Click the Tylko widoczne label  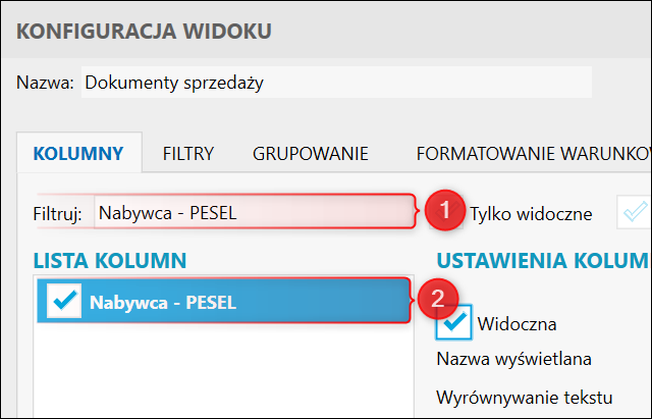pos(531,213)
